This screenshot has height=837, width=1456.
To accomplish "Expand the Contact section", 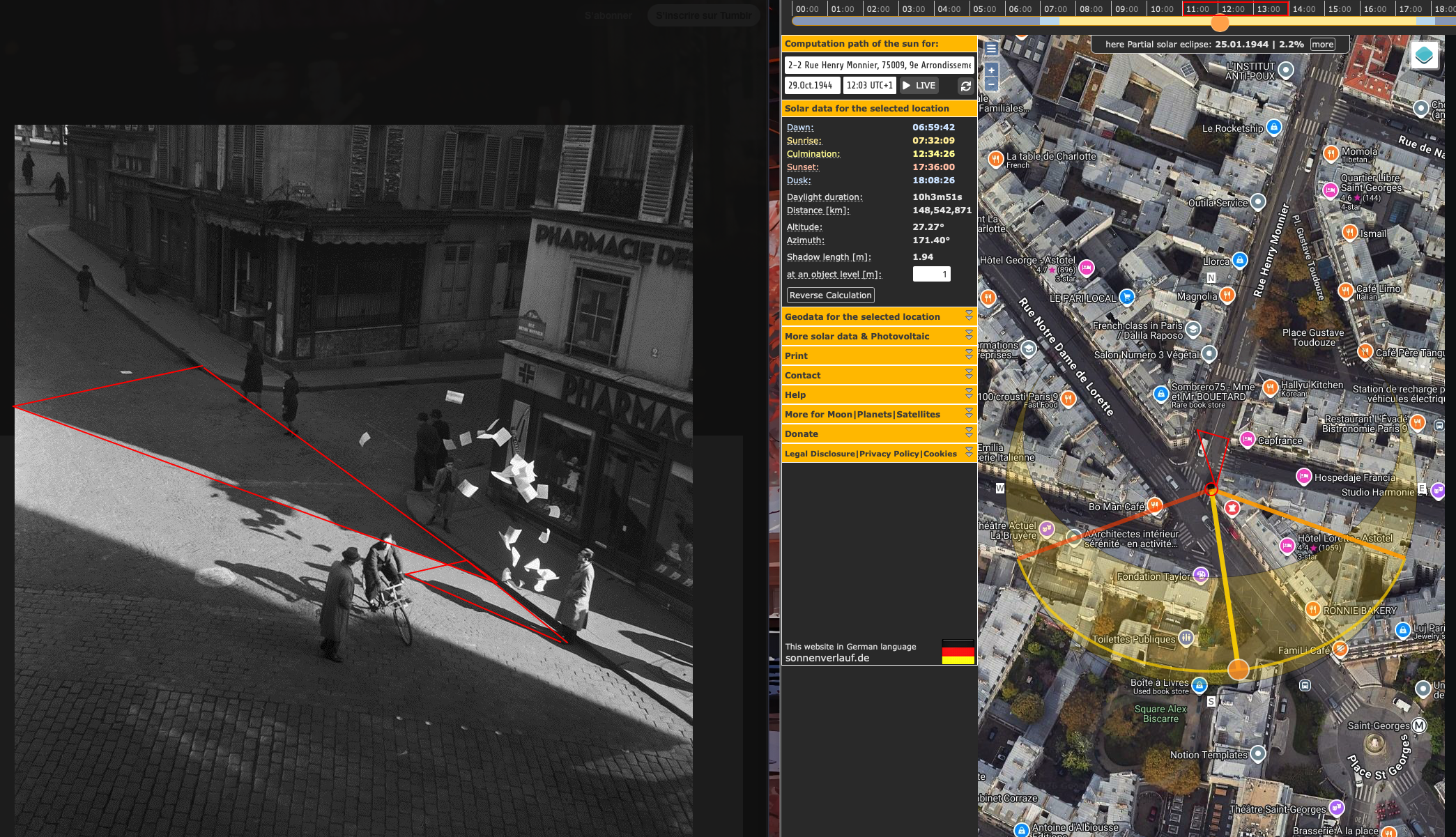I will 879,375.
